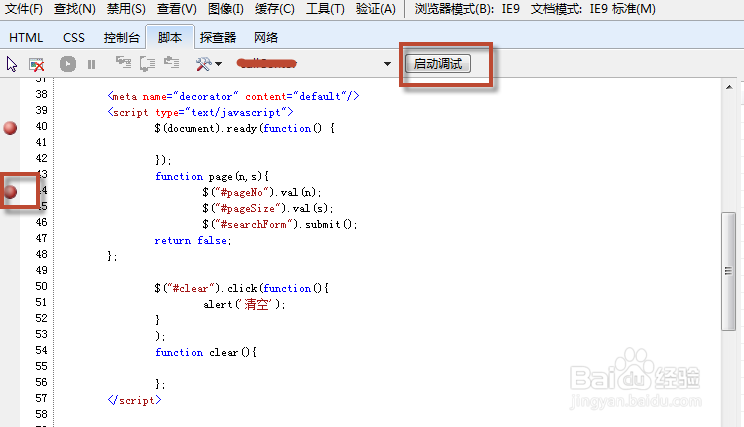Click the $("#clear").click(function(){ line
The width and height of the screenshot is (744, 427).
point(242,288)
